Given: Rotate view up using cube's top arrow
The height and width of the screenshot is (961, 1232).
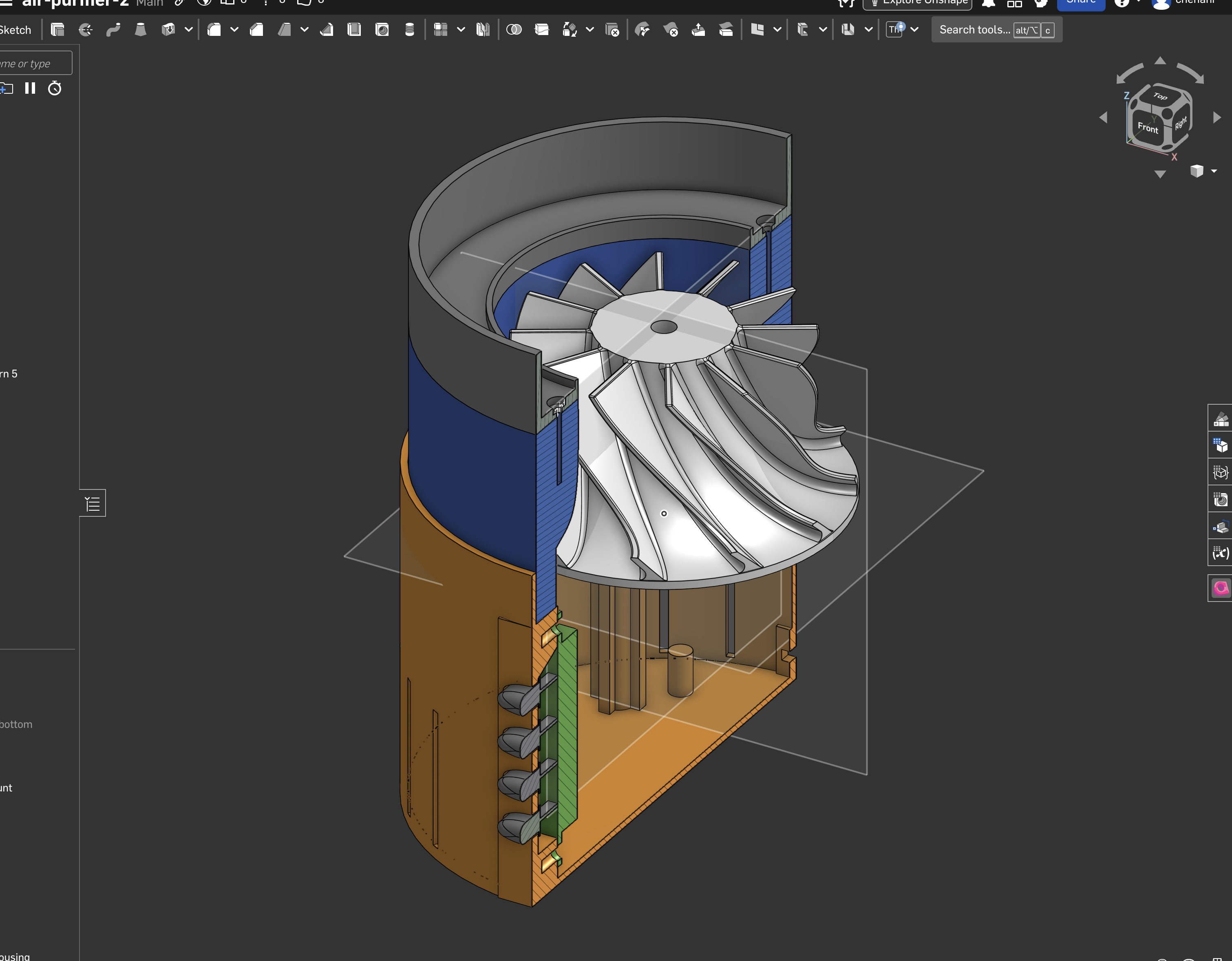Looking at the screenshot, I should tap(1160, 60).
